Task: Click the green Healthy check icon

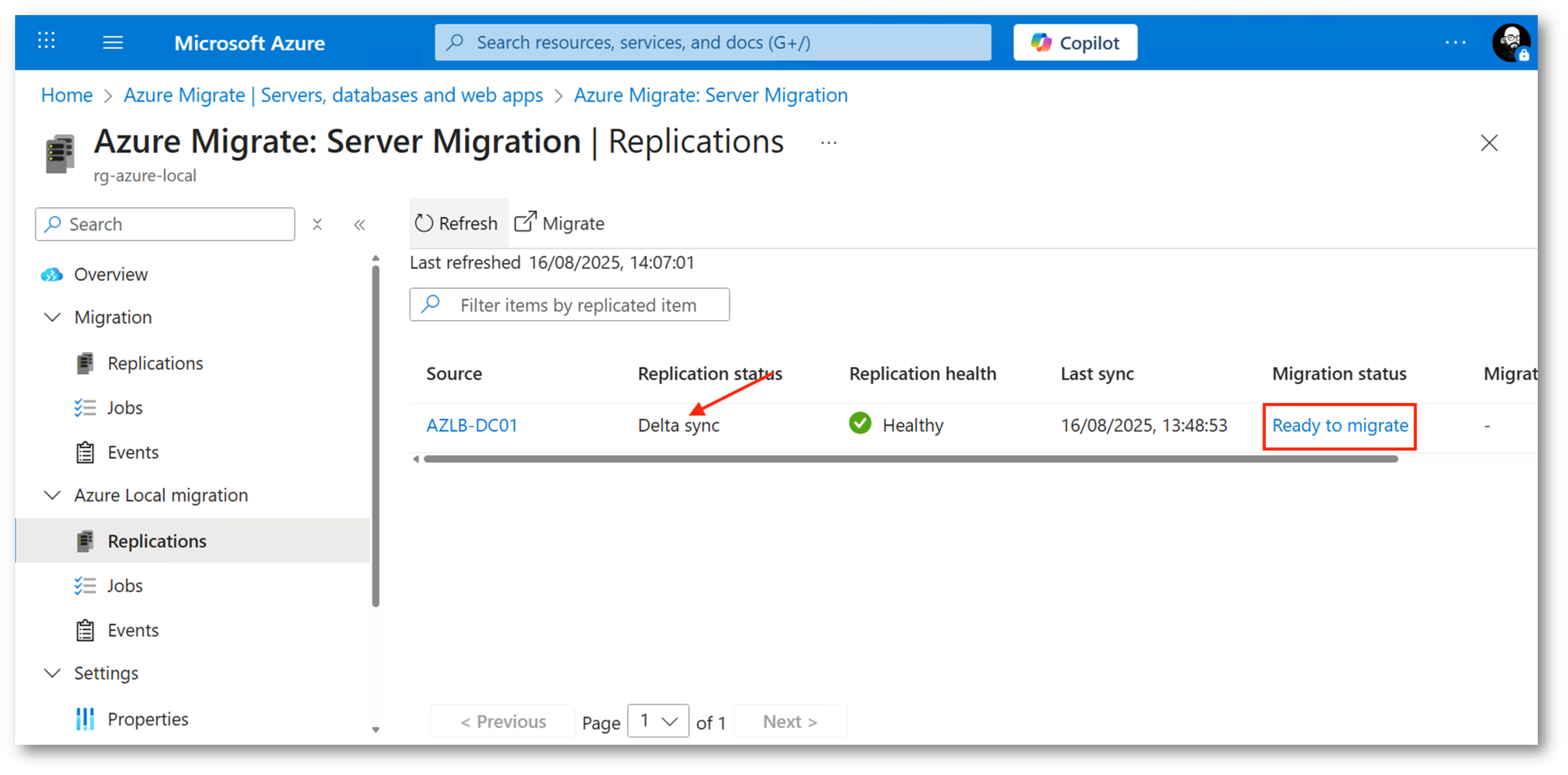Action: [860, 424]
